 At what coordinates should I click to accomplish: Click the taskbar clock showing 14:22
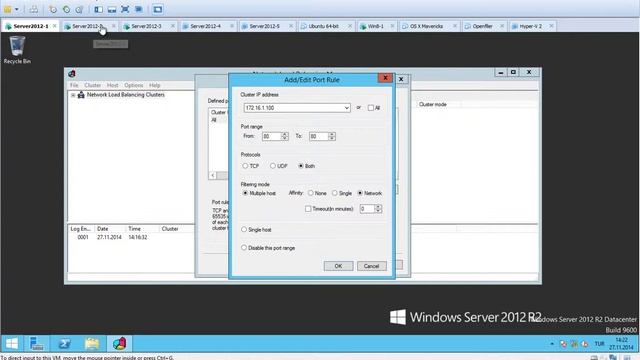621,344
